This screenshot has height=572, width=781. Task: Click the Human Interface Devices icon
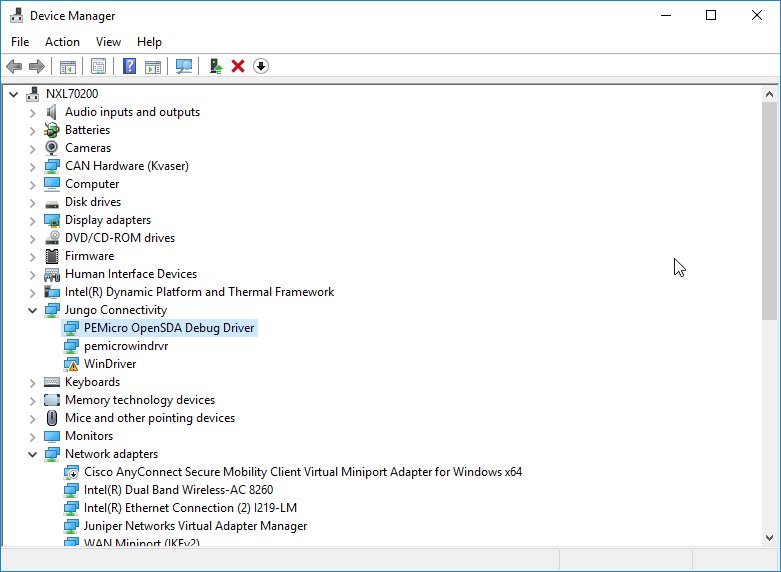(x=52, y=274)
